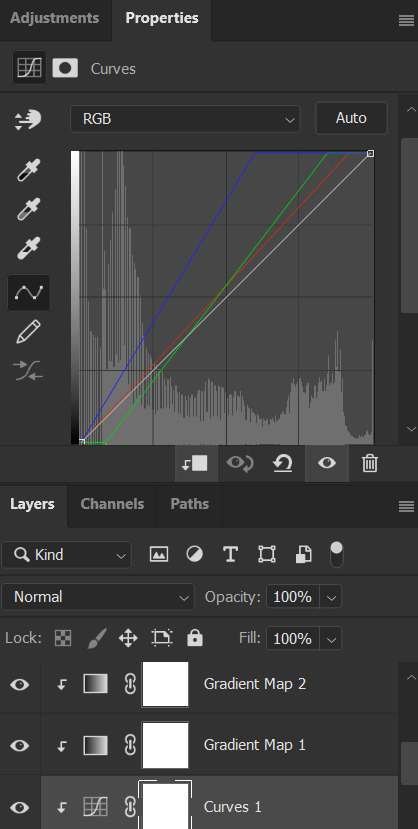Switch to the Adjustments tab
Screen dimensions: 418x829
(54, 18)
